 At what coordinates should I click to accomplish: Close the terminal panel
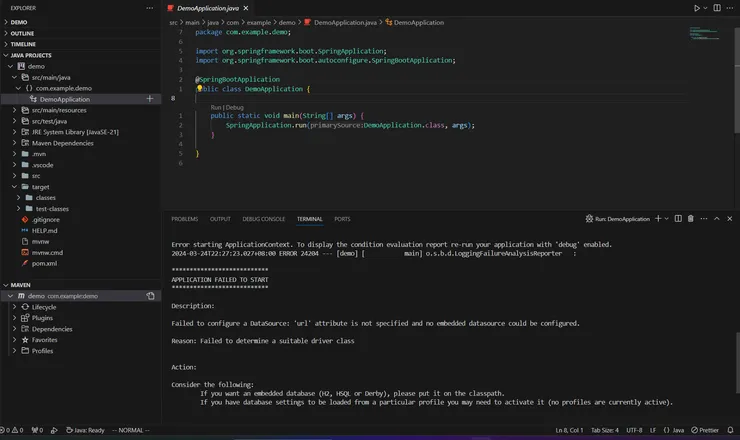729,218
